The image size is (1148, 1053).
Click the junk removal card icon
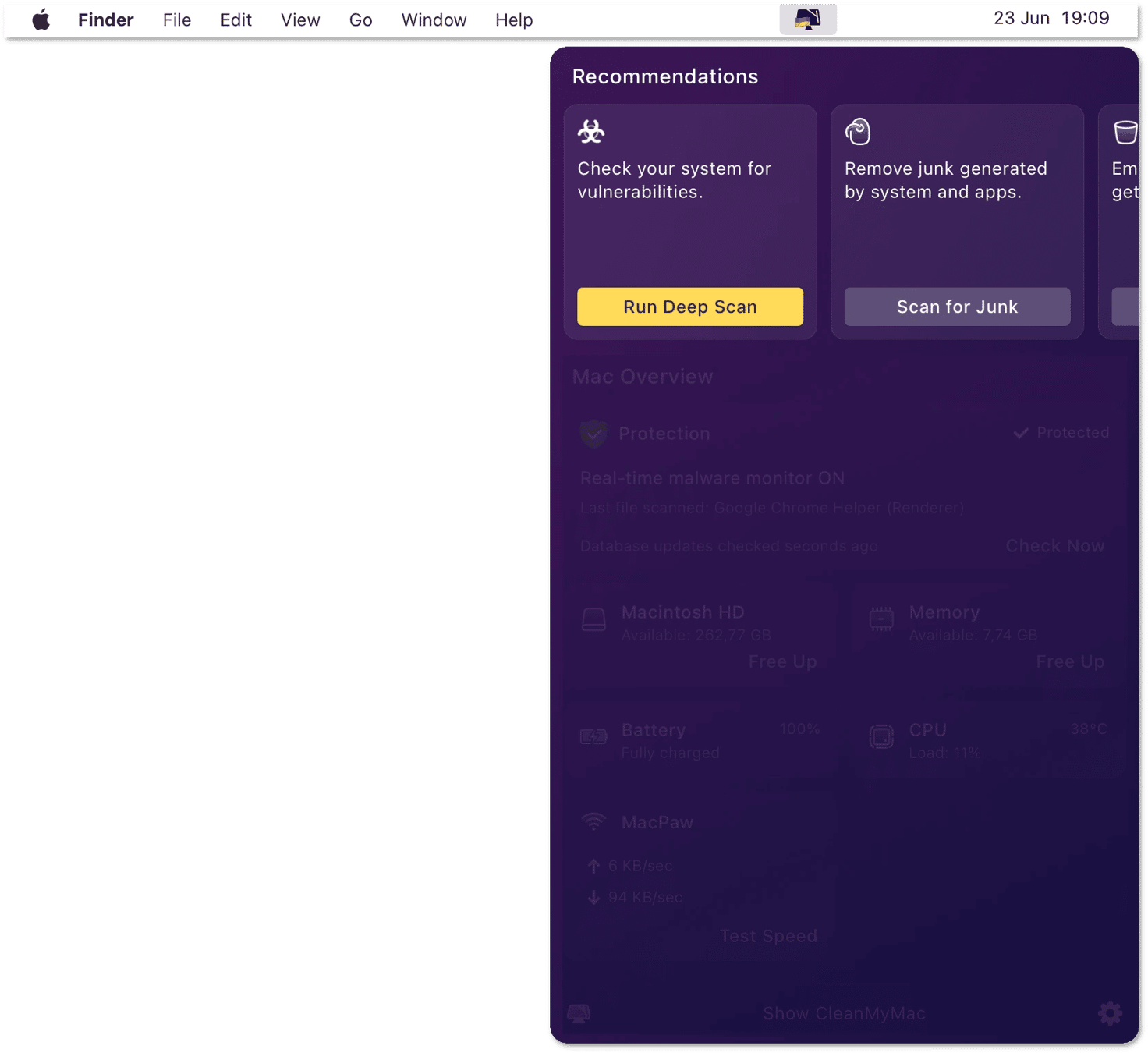(x=858, y=132)
